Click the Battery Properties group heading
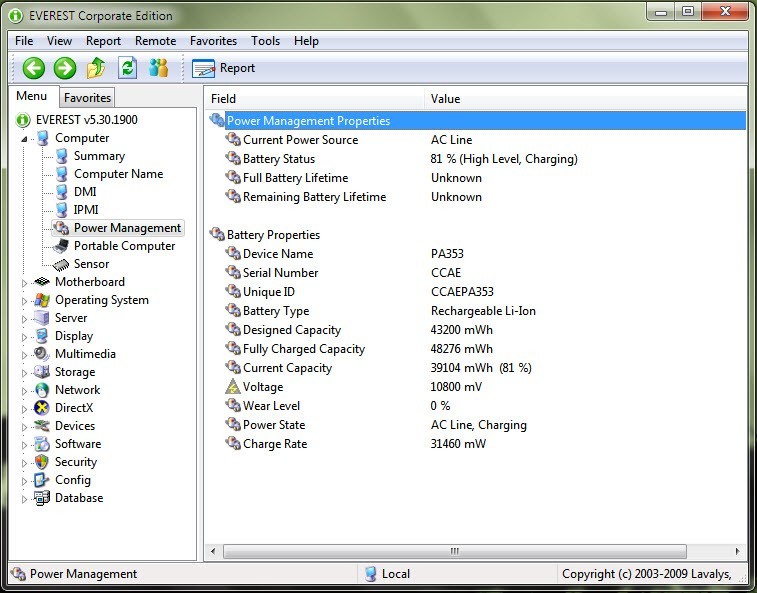The height and width of the screenshot is (593, 757). tap(273, 235)
